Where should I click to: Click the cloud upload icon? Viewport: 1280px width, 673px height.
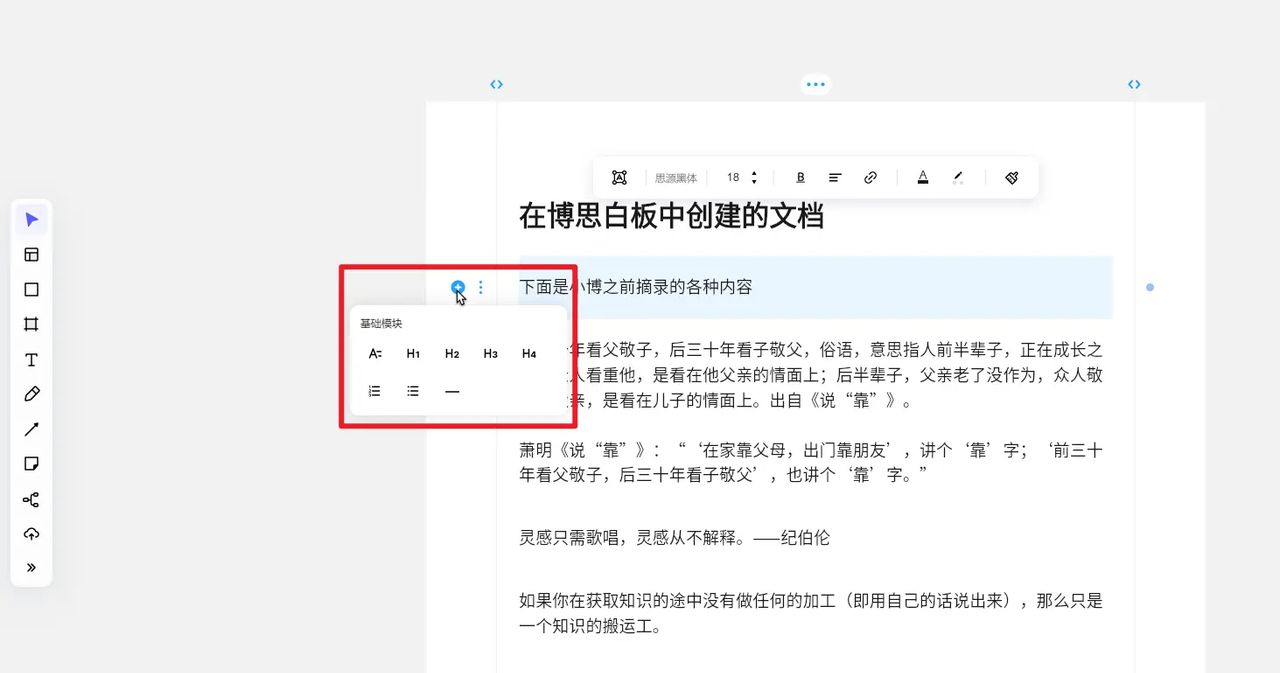(x=31, y=534)
